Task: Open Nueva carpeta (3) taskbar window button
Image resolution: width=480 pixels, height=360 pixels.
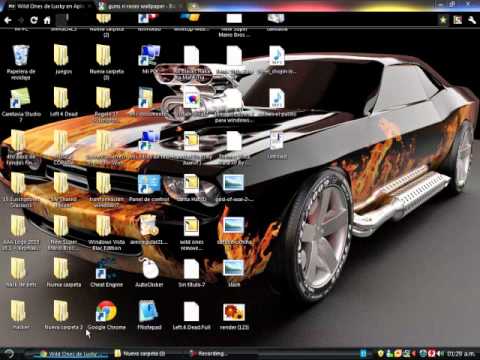Action: click(140, 354)
